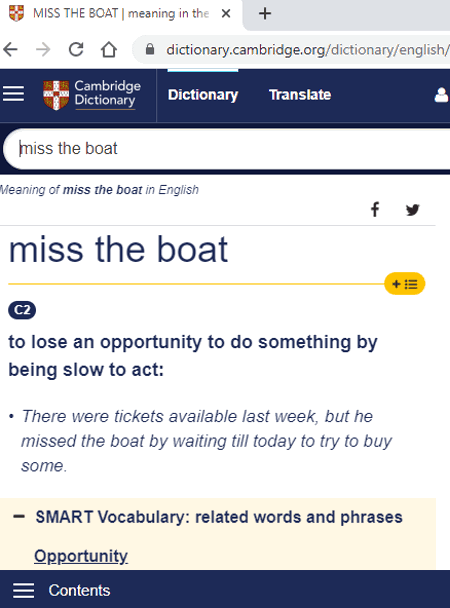Image resolution: width=450 pixels, height=608 pixels.
Task: Share the entry on Facebook
Action: pos(375,209)
